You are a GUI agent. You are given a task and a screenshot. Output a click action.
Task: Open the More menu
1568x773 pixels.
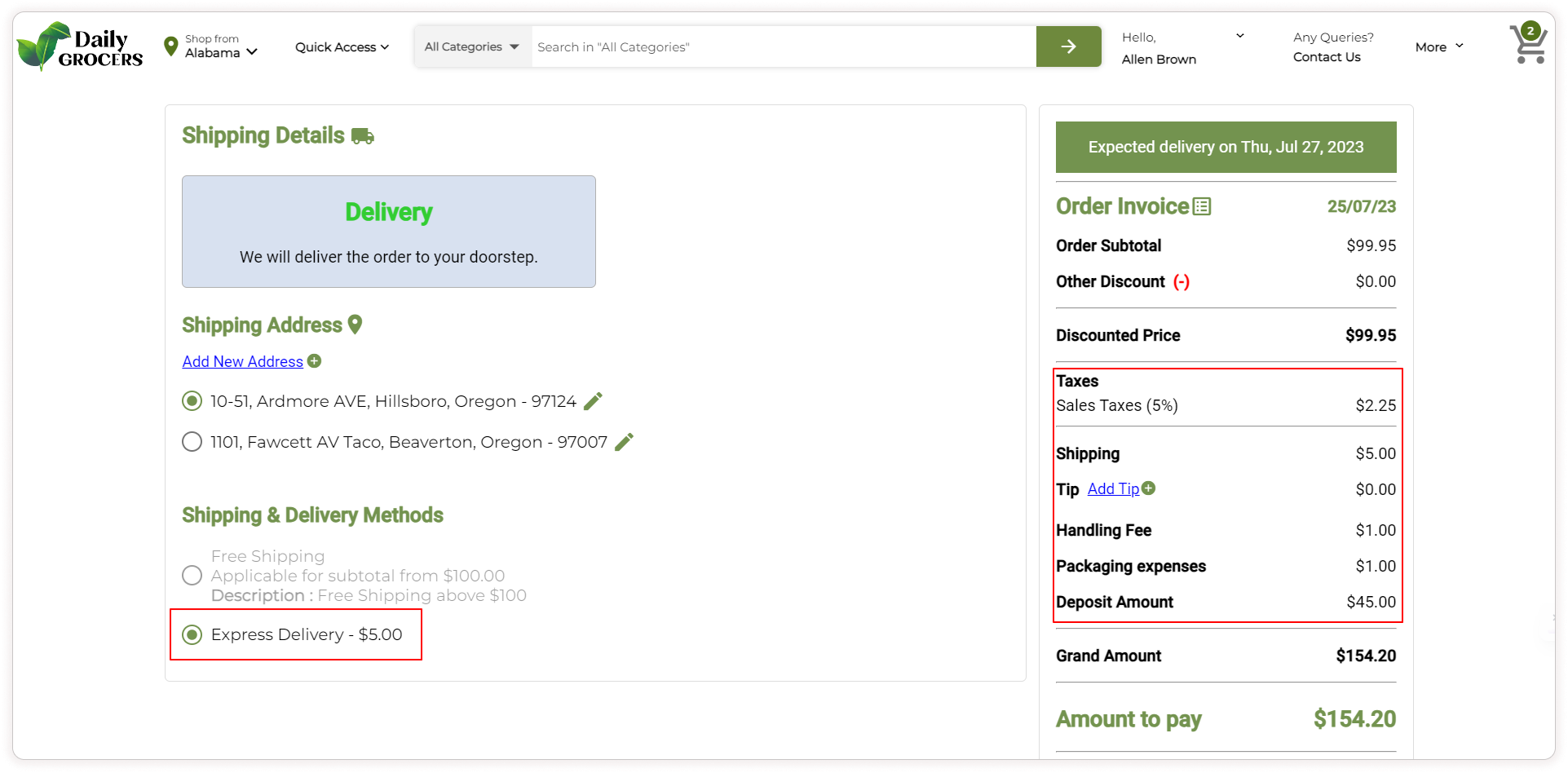[x=1439, y=46]
